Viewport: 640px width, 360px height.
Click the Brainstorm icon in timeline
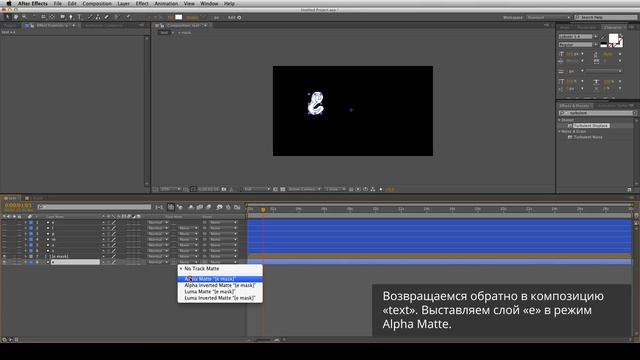point(219,207)
